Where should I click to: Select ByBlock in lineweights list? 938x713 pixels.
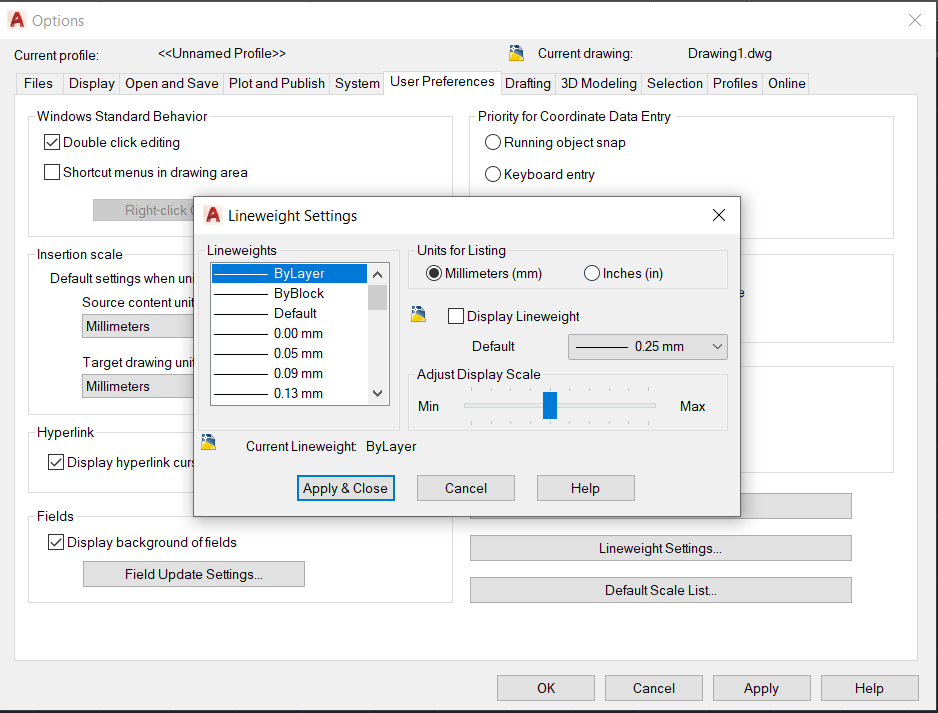point(290,293)
